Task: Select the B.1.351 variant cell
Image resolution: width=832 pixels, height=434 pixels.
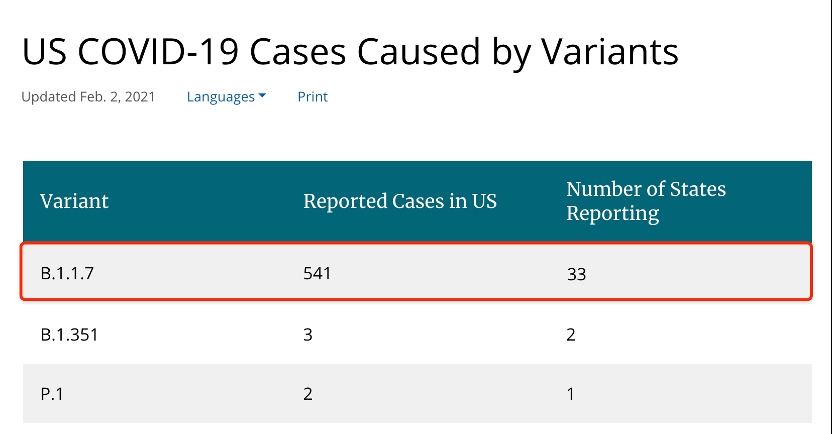Action: pos(70,334)
